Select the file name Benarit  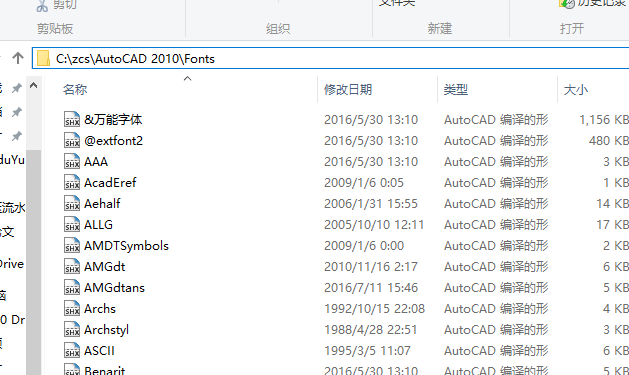[105, 370]
